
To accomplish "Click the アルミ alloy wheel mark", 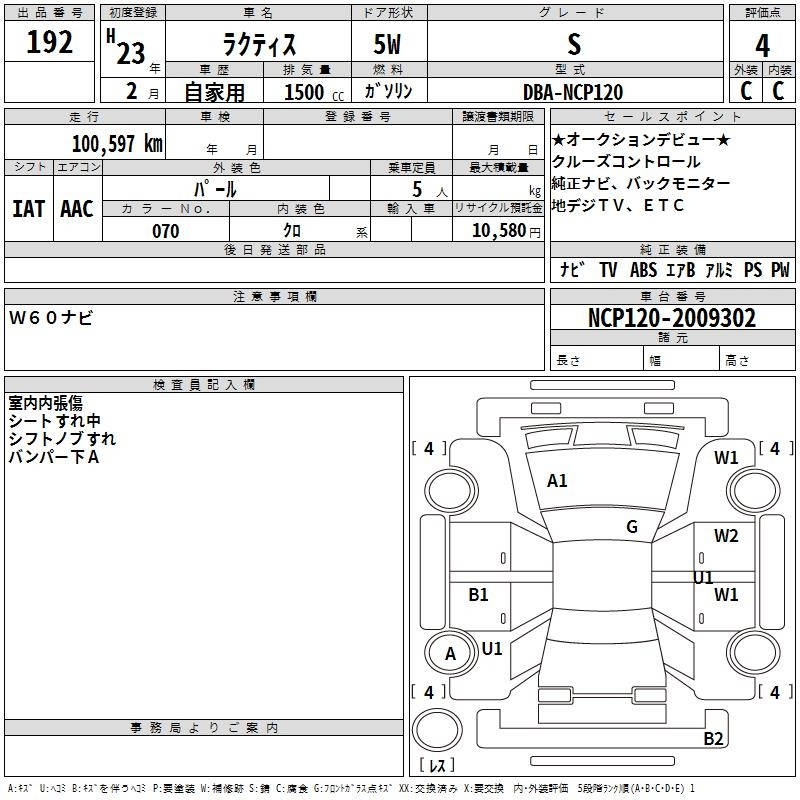I will tap(719, 269).
